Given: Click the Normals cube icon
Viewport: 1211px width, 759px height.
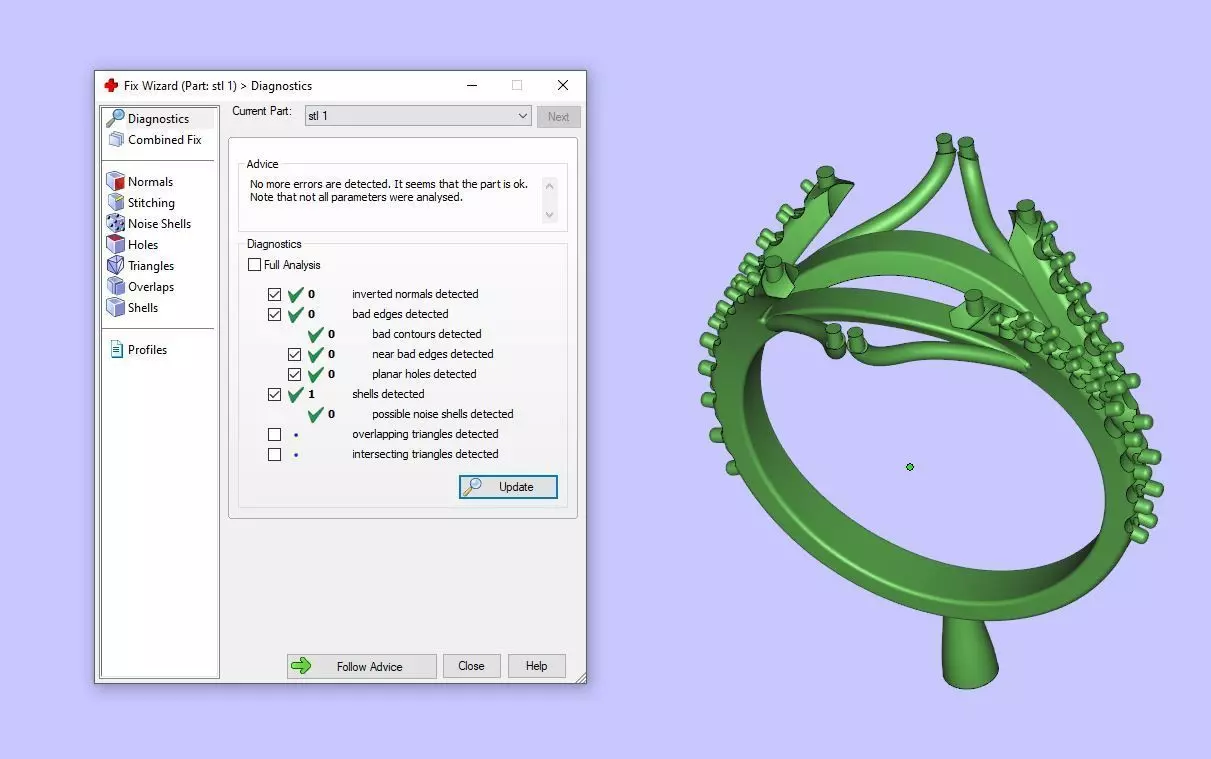Looking at the screenshot, I should click(x=115, y=182).
